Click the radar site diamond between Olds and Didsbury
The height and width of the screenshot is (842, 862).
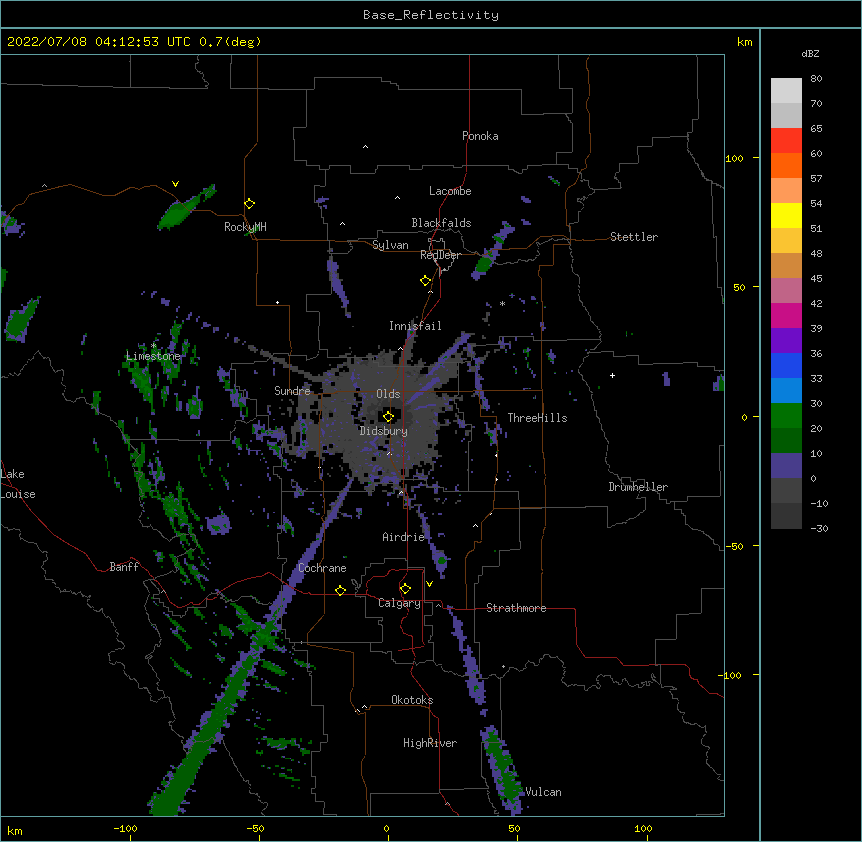point(388,416)
